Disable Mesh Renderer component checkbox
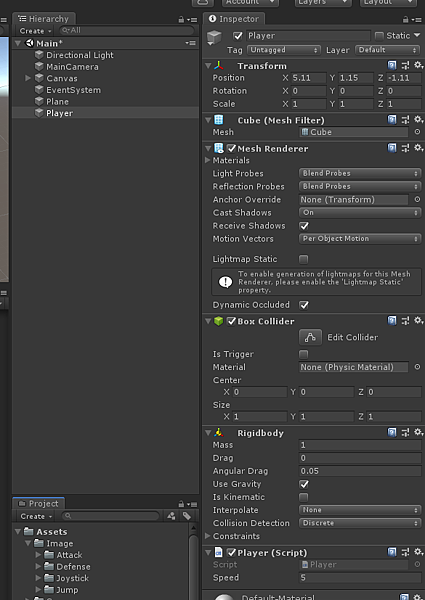Viewport: 425px width, 600px height. 231,148
